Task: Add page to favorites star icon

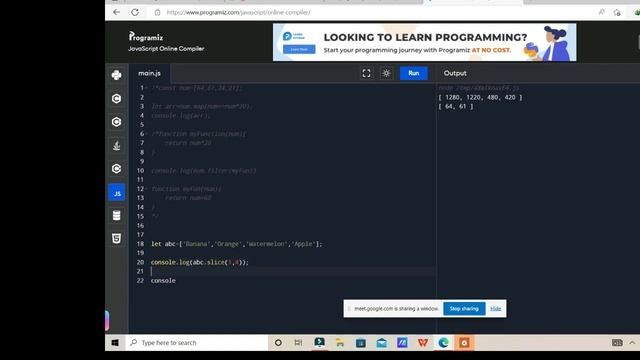Action: (617, 13)
